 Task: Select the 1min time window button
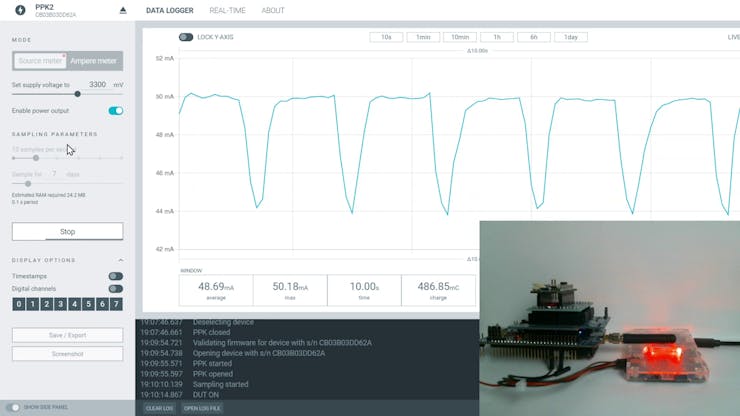423,37
